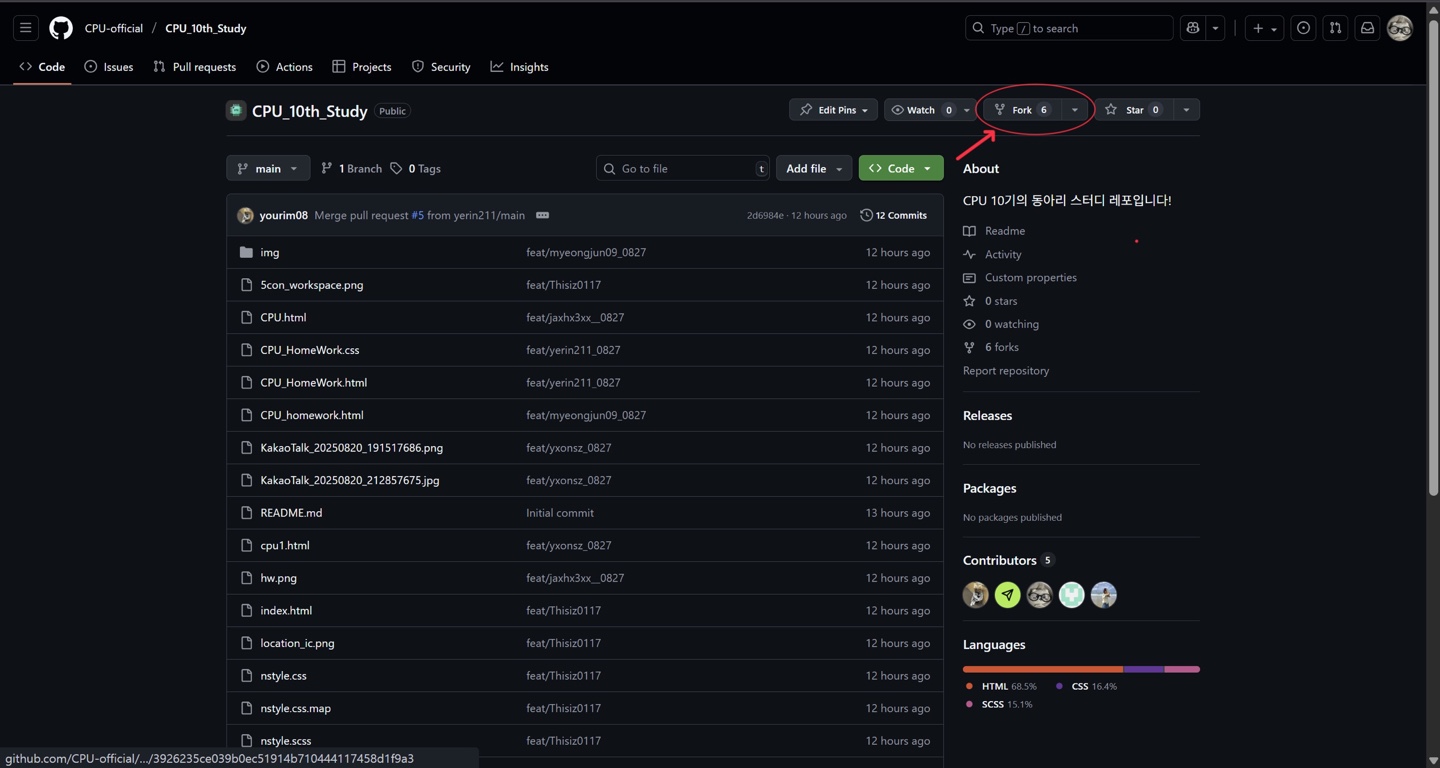View the 0 stars link
This screenshot has height=768, width=1440.
[990, 301]
